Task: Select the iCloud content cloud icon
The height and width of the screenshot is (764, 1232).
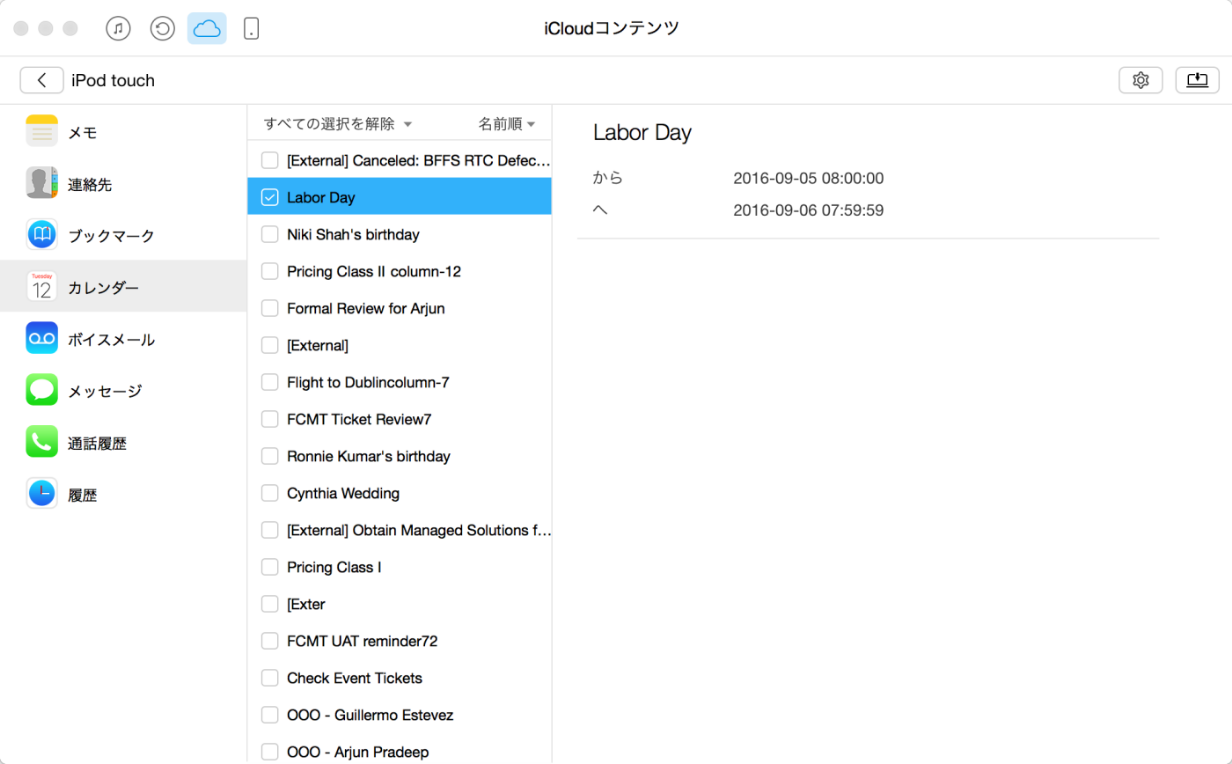Action: 207,29
